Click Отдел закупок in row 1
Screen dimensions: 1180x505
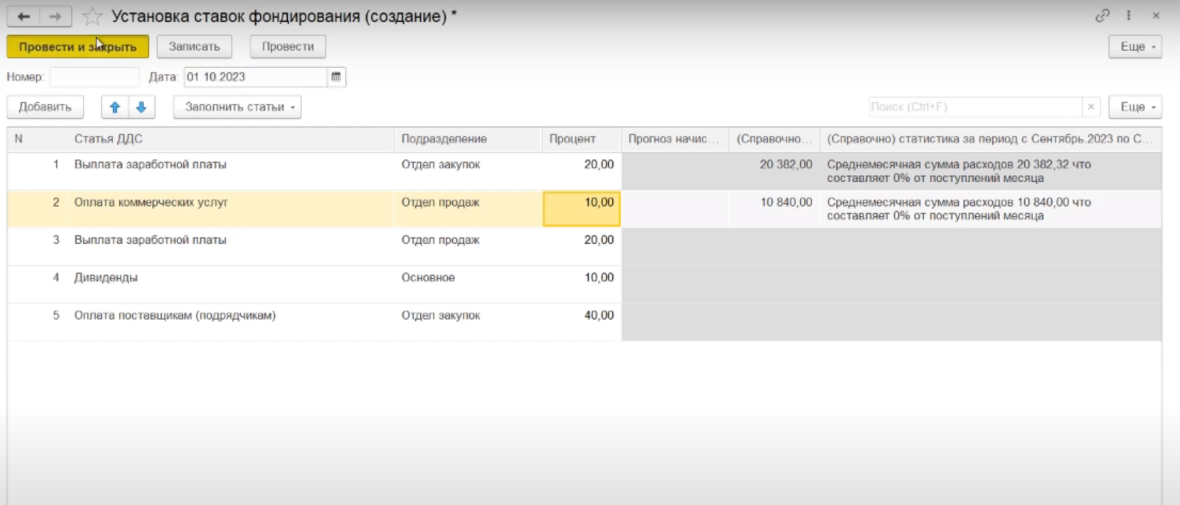click(468, 171)
